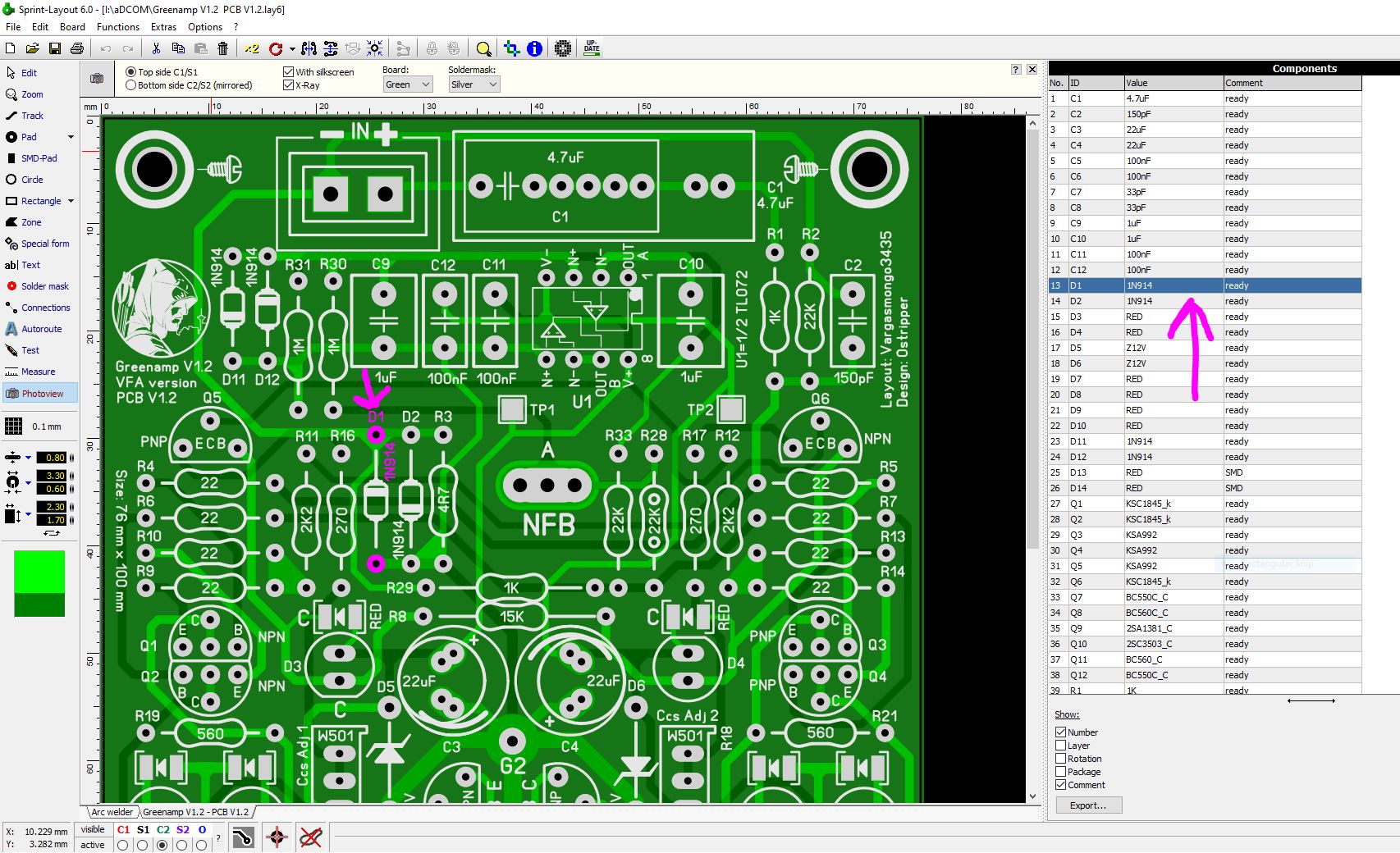The image size is (1400, 853).
Task: Switch to Arc welder tab
Action: (112, 812)
